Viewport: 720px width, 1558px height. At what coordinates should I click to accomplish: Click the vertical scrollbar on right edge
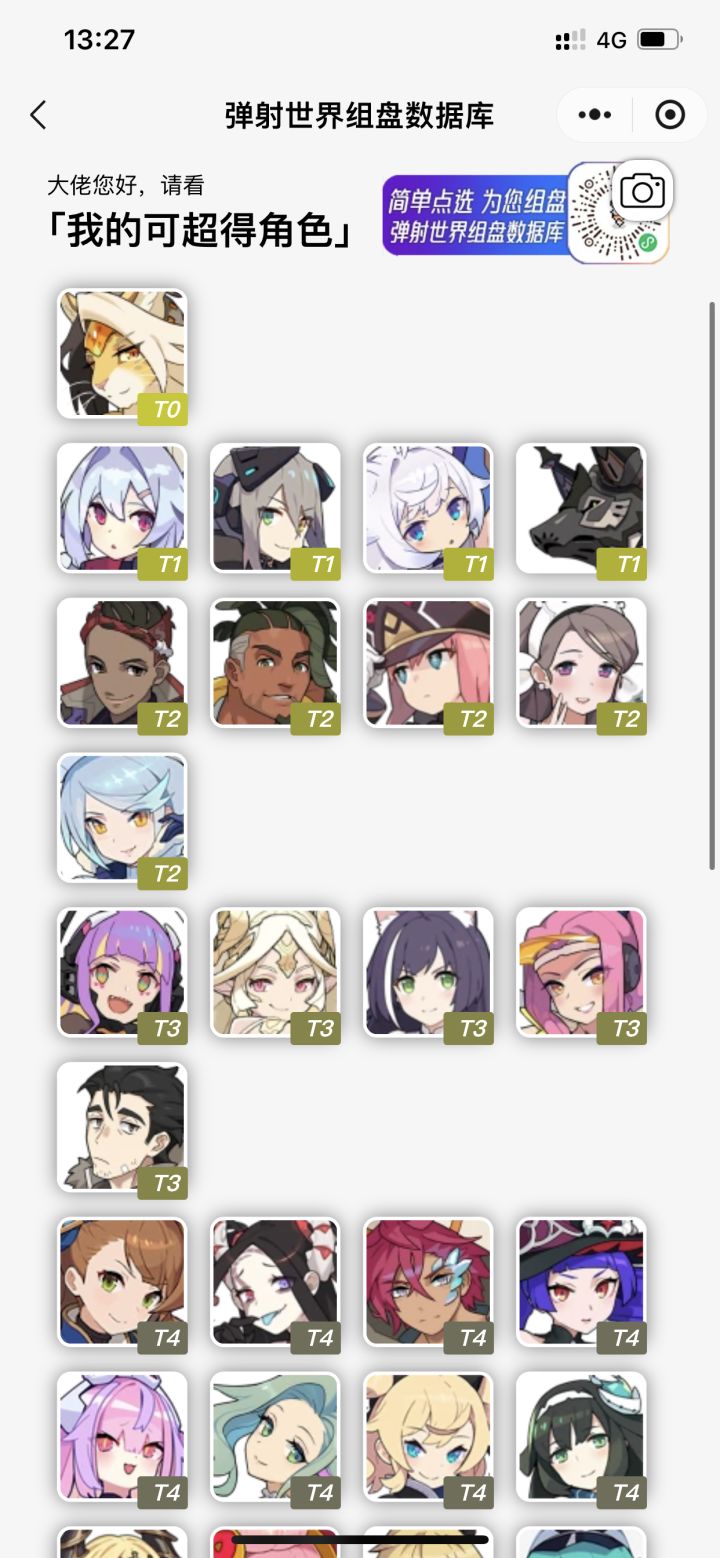tap(712, 585)
